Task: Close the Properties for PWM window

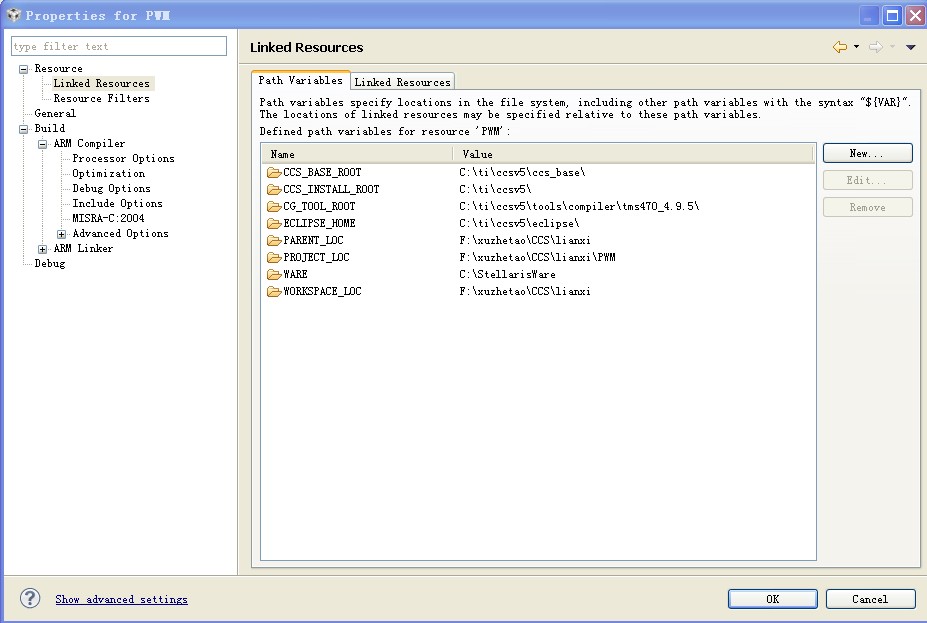Action: click(x=915, y=15)
